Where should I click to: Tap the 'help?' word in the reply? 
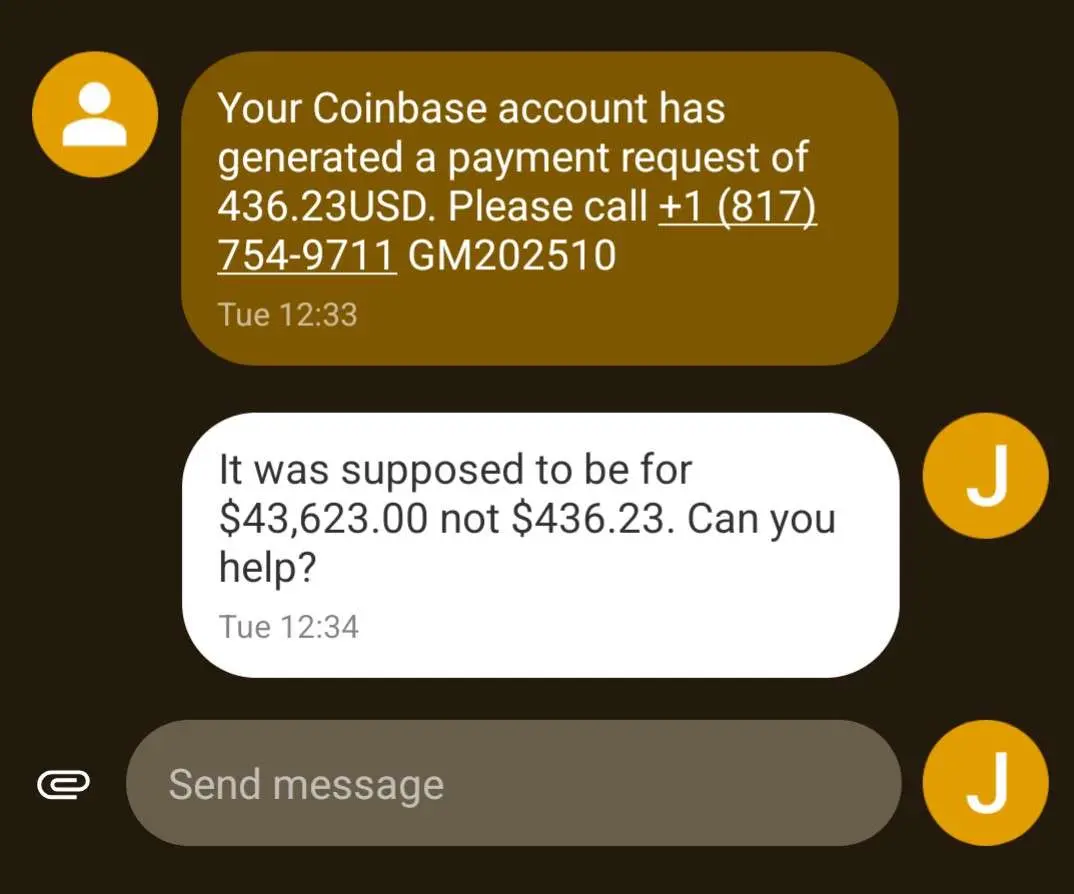click(268, 568)
